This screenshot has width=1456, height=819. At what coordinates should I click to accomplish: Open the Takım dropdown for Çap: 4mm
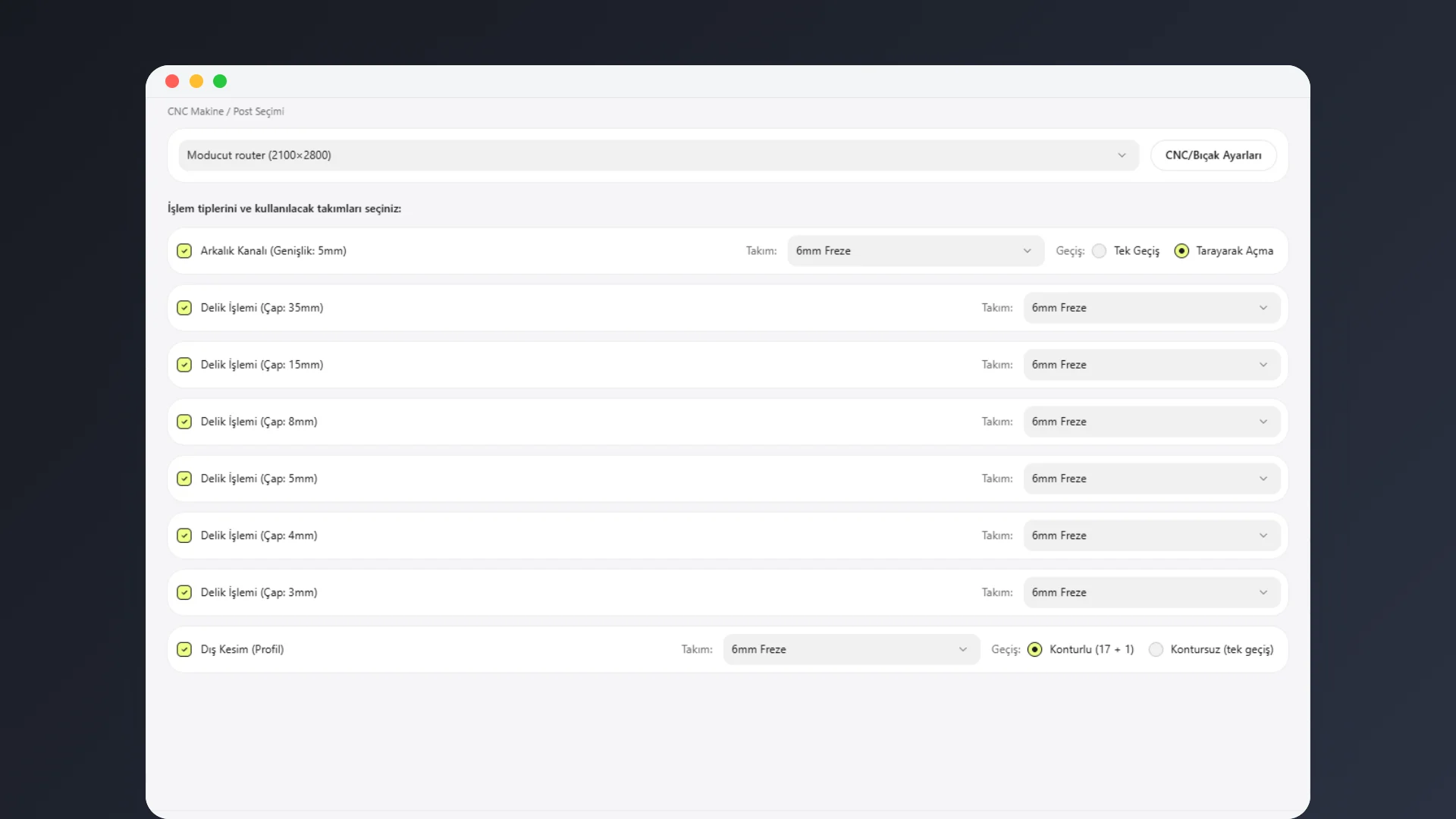(1152, 535)
